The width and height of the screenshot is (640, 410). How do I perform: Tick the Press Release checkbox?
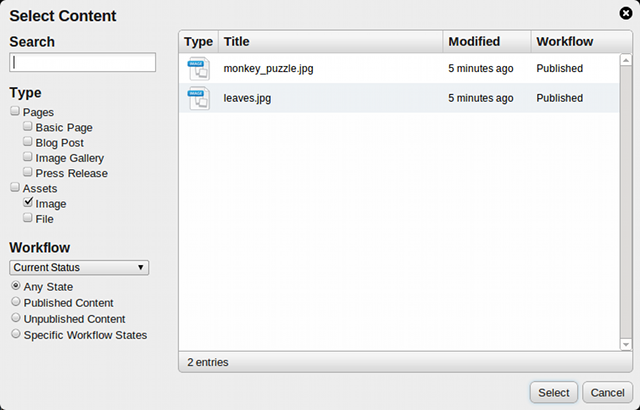click(x=28, y=173)
